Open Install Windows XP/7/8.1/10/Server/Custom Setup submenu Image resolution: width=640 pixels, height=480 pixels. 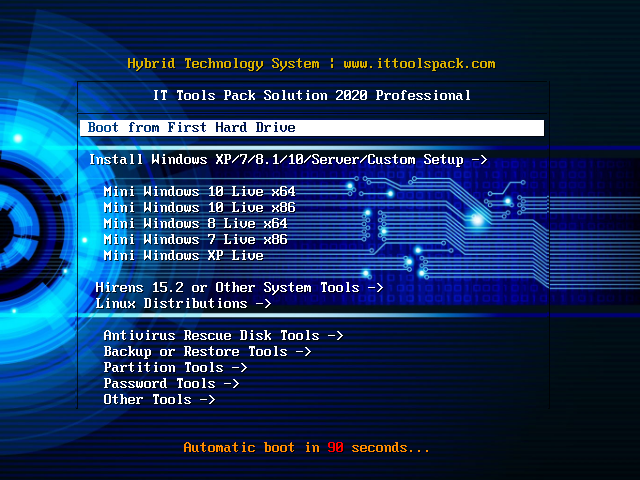[288, 160]
